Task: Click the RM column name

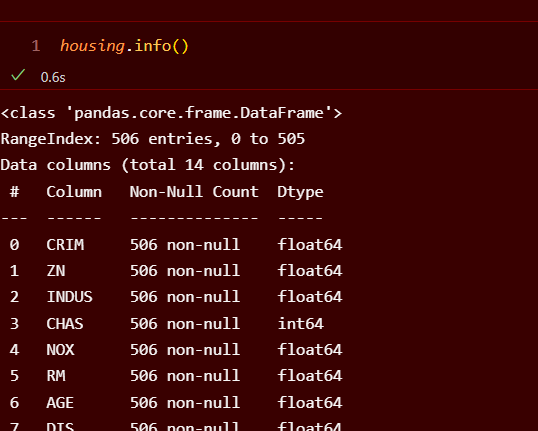Action: click(x=56, y=376)
